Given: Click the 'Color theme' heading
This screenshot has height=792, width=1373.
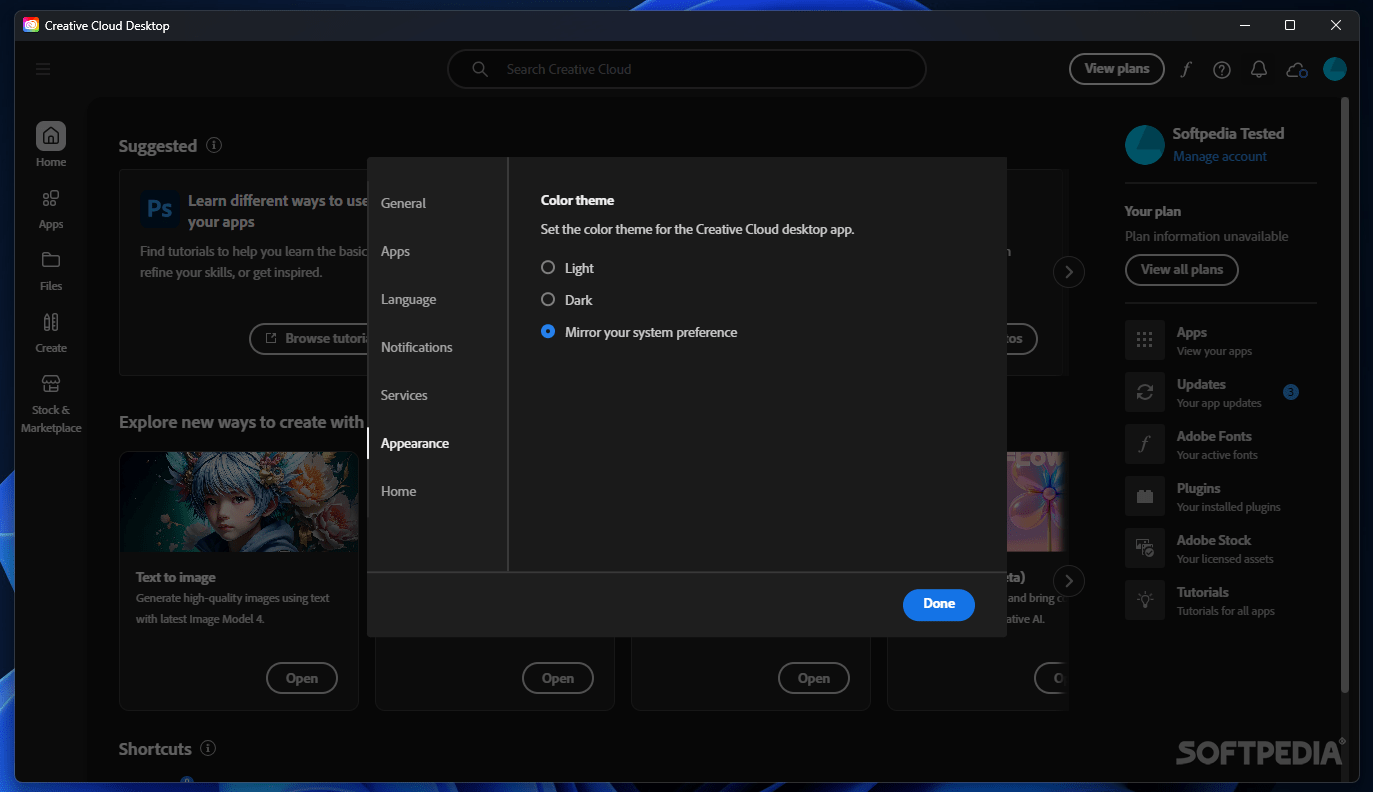Looking at the screenshot, I should click(578, 200).
